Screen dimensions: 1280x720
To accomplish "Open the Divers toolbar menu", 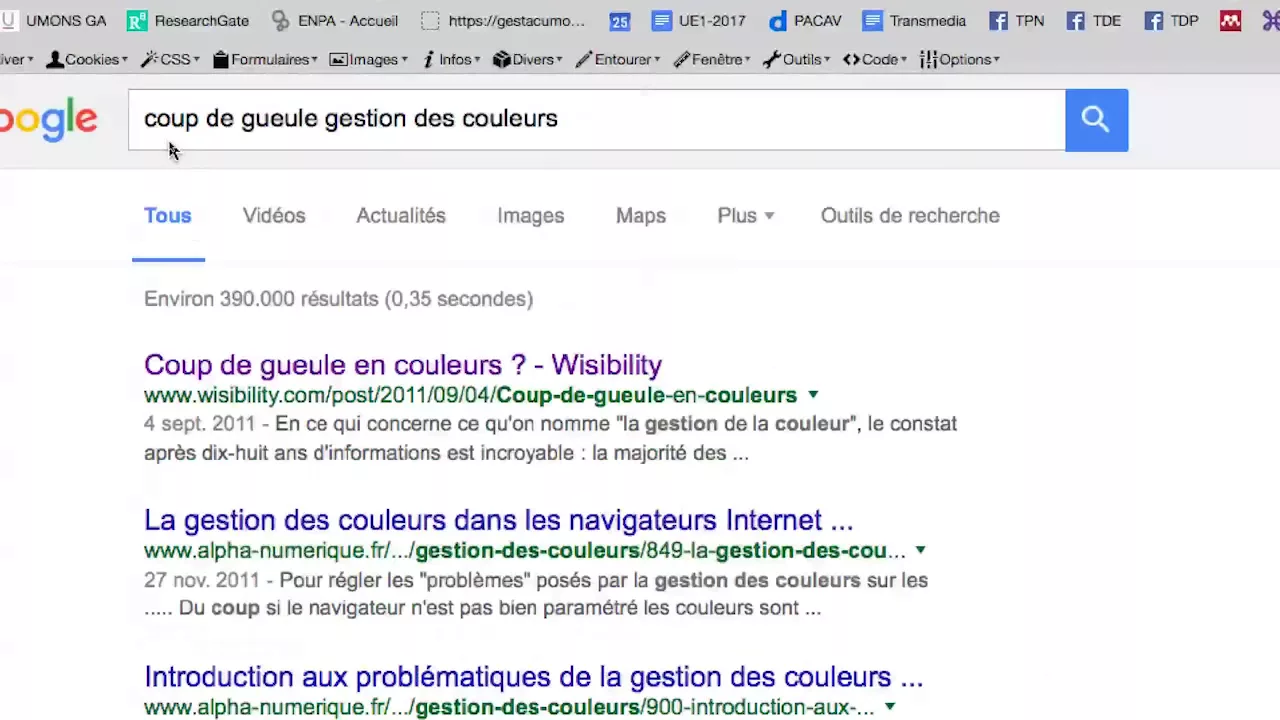I will point(528,59).
